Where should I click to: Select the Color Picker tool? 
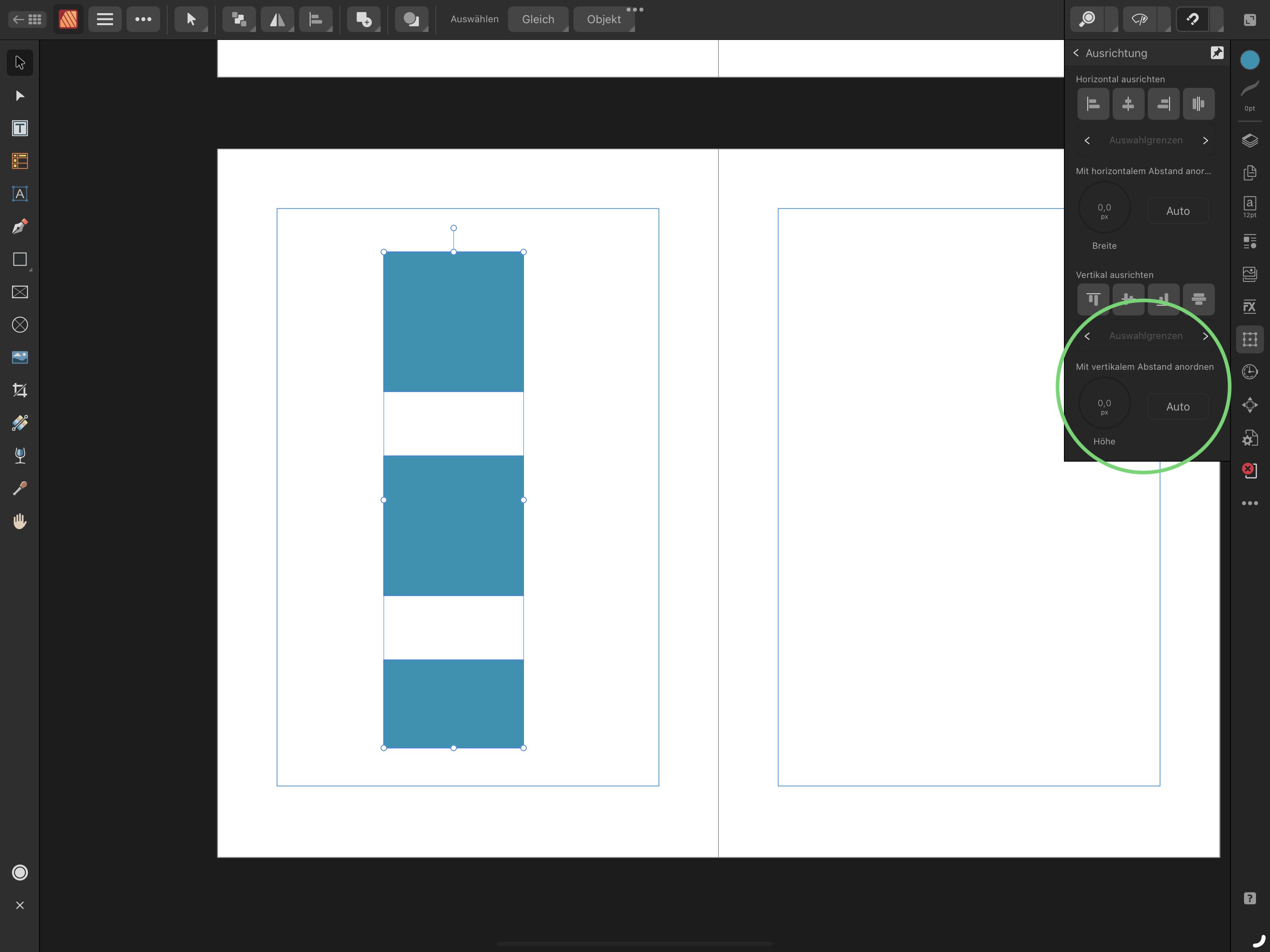coord(20,488)
